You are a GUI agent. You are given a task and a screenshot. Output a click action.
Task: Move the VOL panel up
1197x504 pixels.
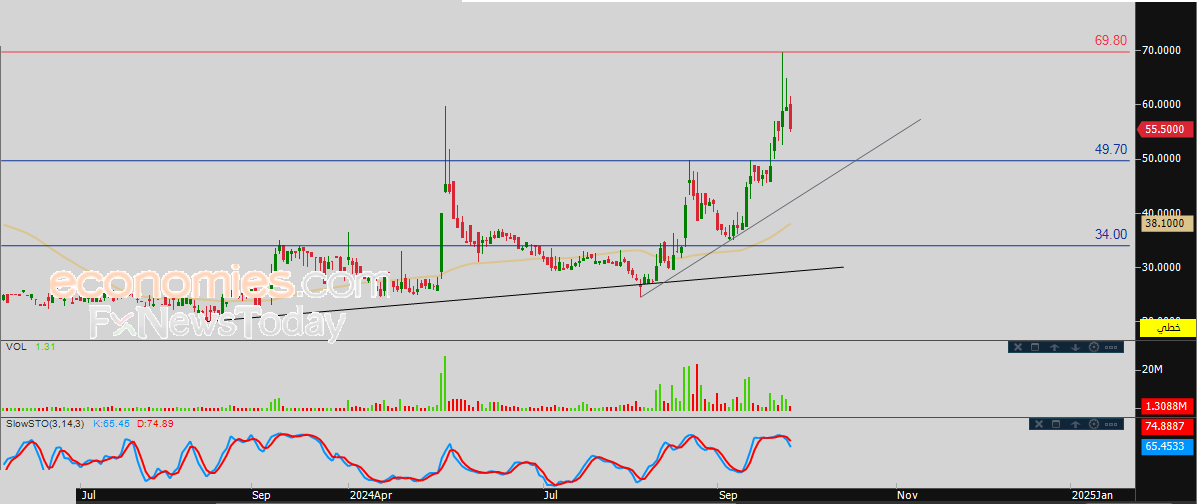click(x=1054, y=347)
